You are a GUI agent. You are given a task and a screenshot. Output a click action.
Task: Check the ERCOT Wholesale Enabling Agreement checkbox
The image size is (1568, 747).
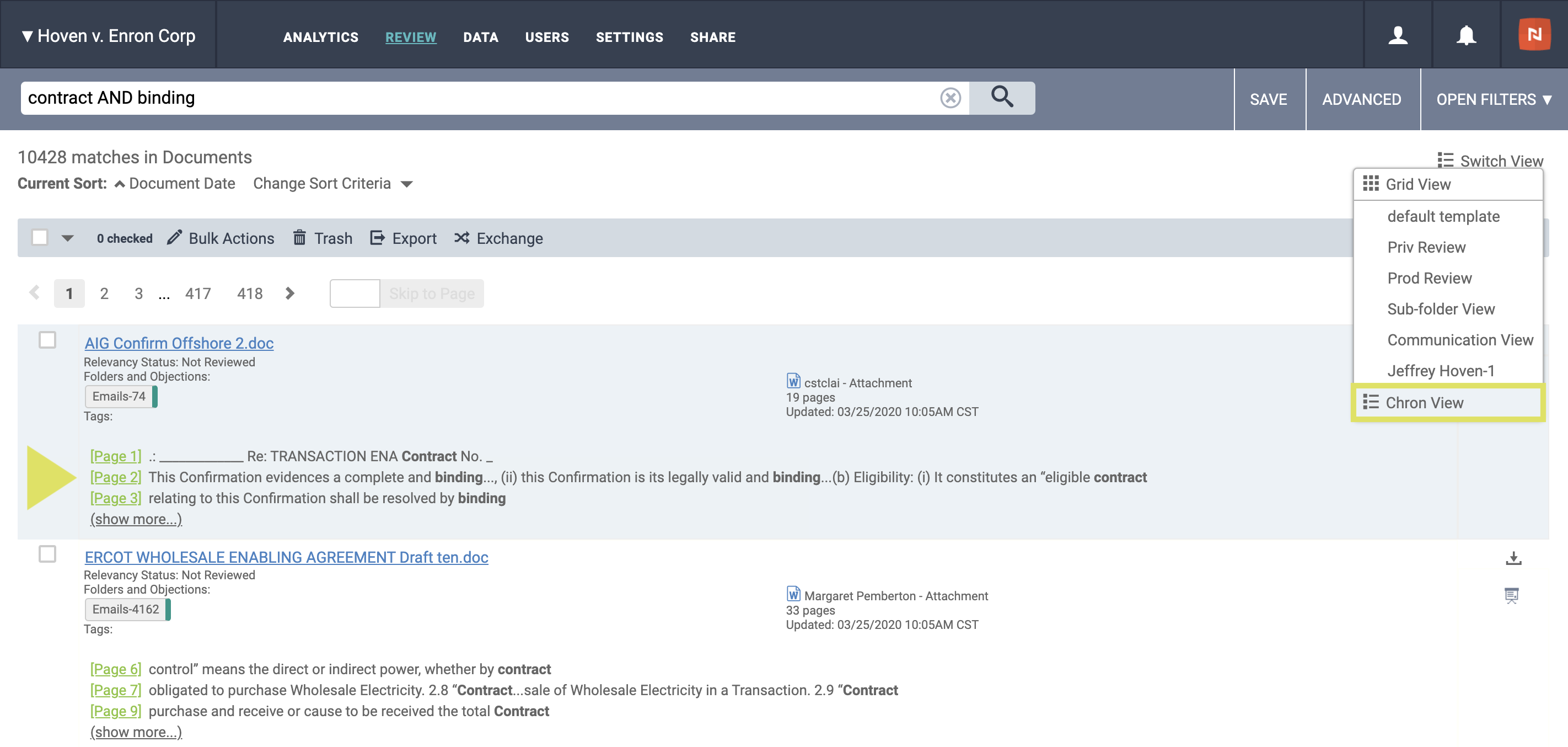pyautogui.click(x=47, y=554)
